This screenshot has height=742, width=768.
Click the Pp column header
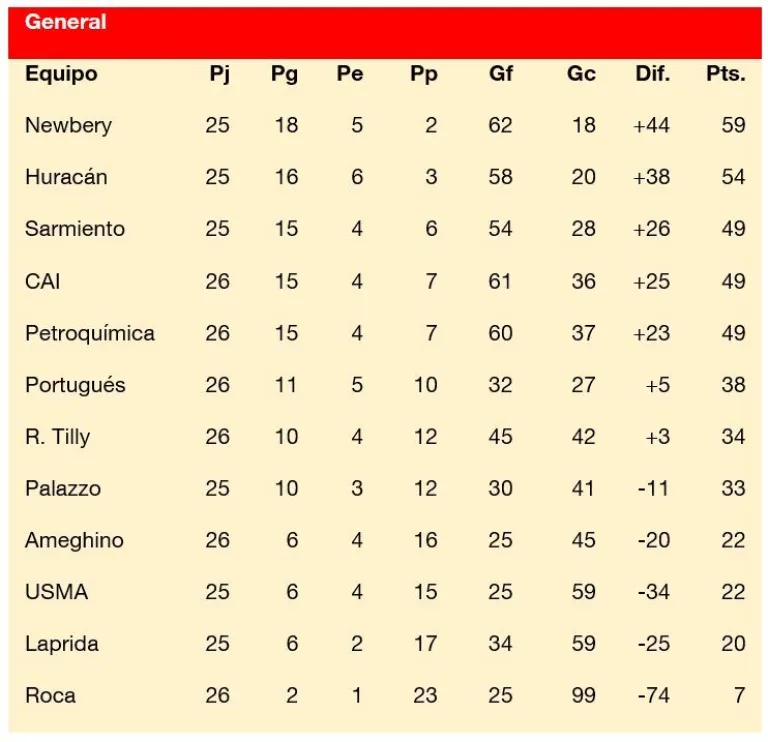[x=424, y=74]
